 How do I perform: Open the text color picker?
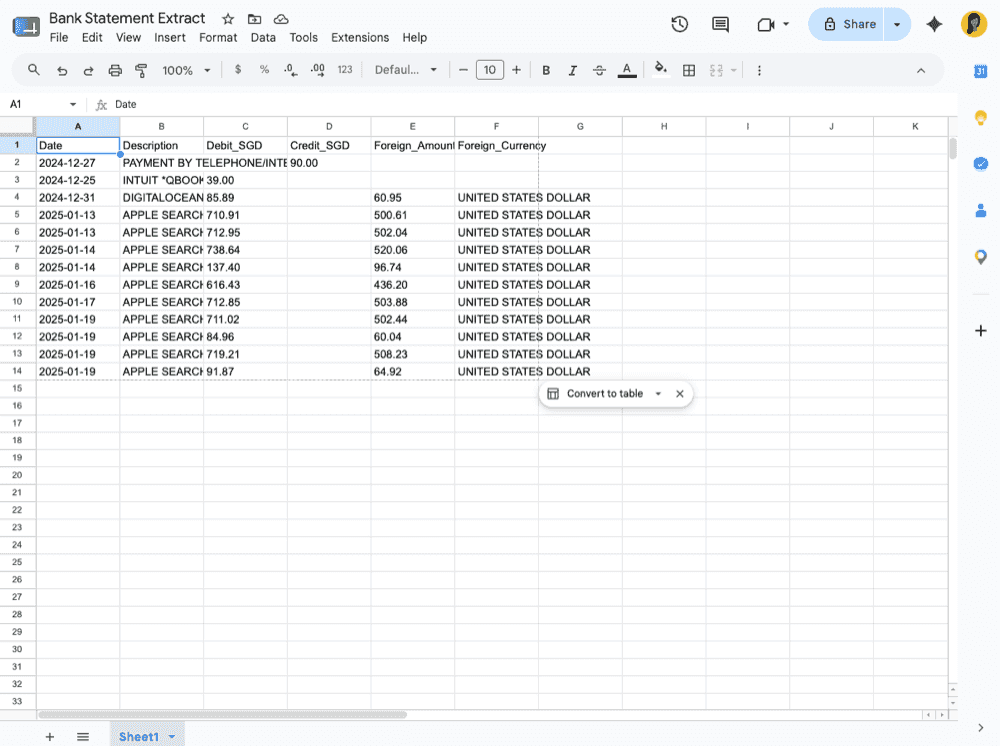627,70
